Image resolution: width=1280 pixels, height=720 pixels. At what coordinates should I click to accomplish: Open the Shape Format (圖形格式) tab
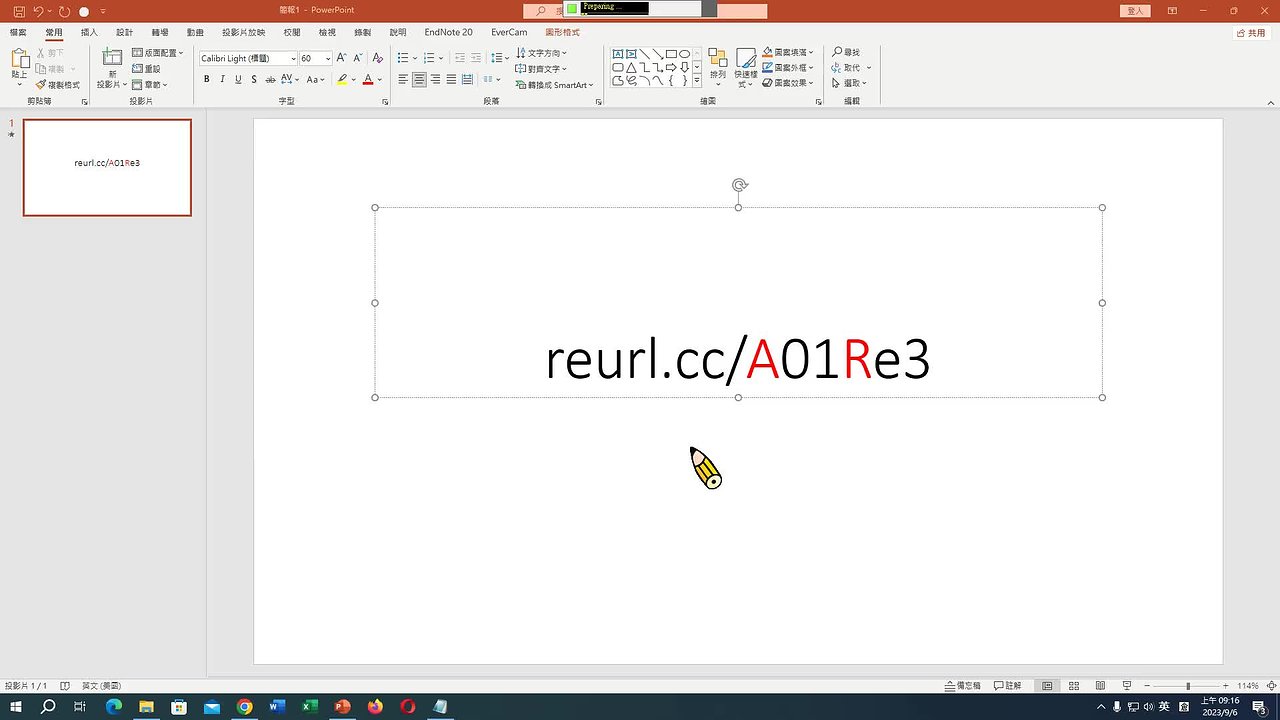coord(562,32)
